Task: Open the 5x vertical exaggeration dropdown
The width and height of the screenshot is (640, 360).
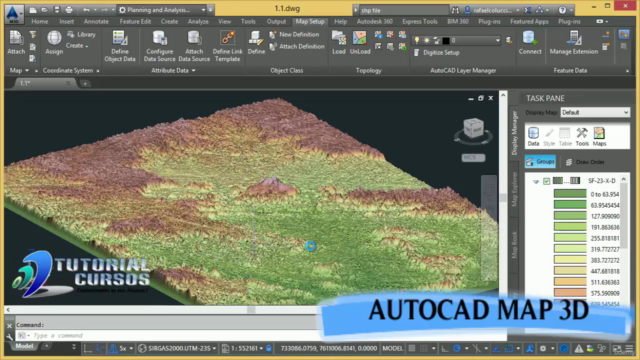Action: [121, 349]
